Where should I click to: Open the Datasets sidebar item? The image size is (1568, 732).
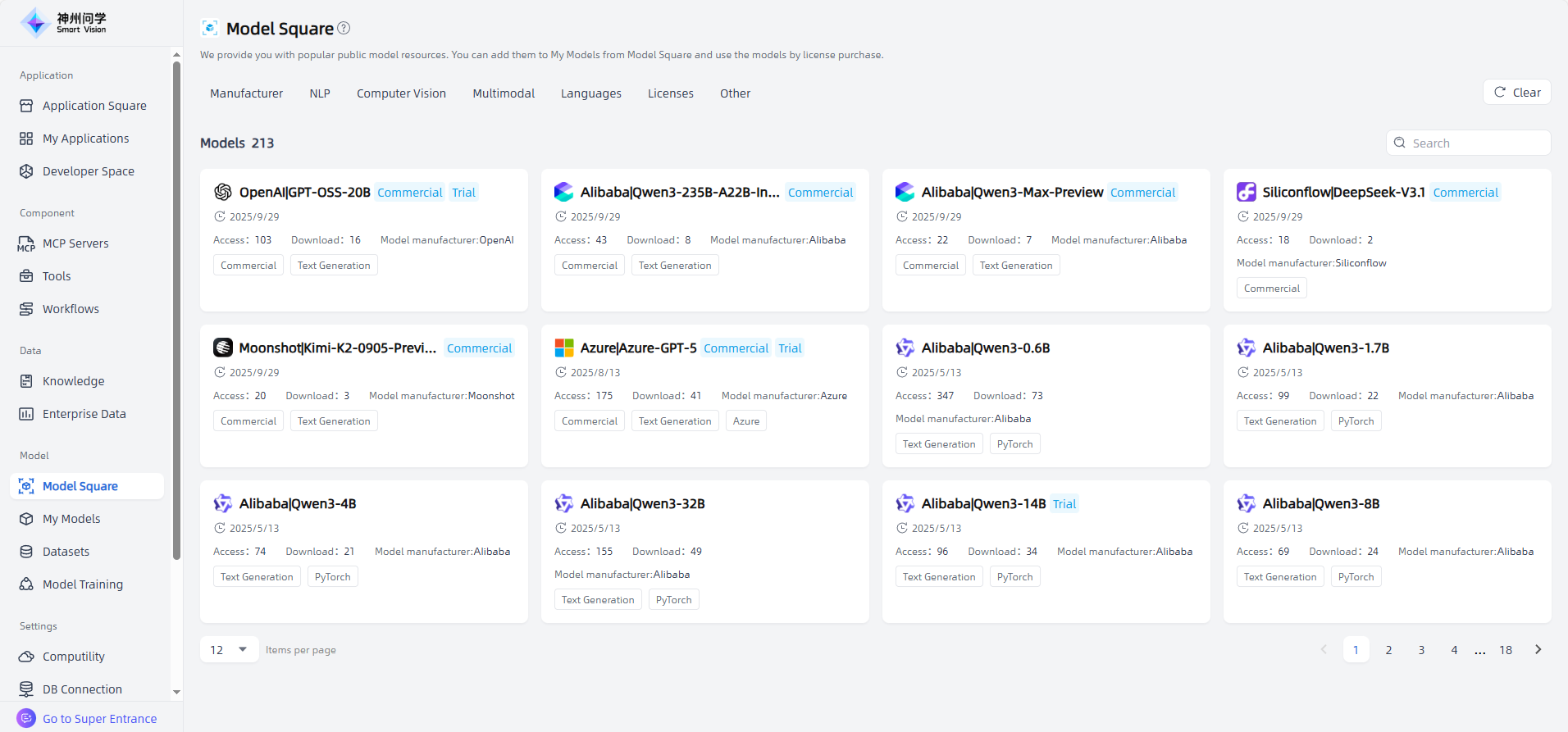pos(66,552)
